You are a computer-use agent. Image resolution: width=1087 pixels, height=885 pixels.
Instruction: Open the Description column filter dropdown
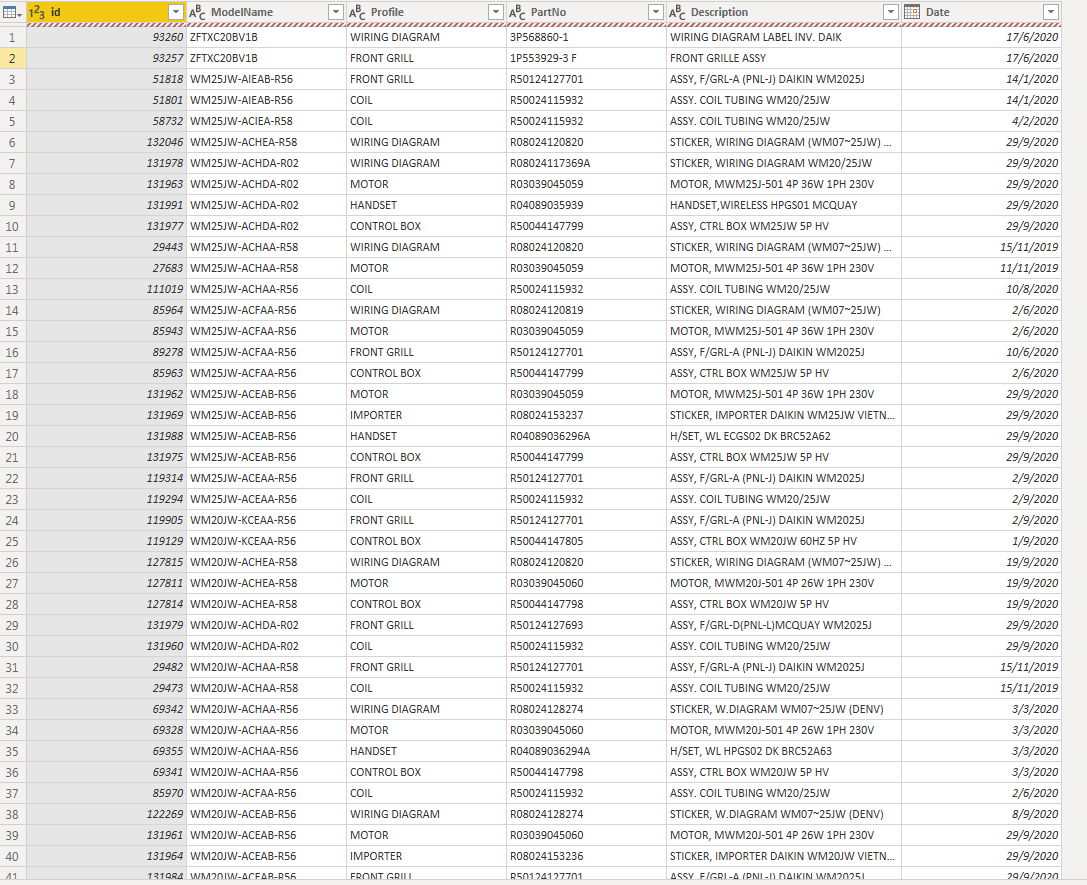pos(891,12)
